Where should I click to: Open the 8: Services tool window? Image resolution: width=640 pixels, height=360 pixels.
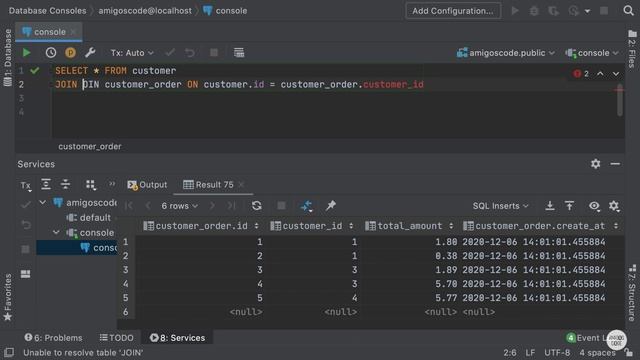pyautogui.click(x=178, y=338)
